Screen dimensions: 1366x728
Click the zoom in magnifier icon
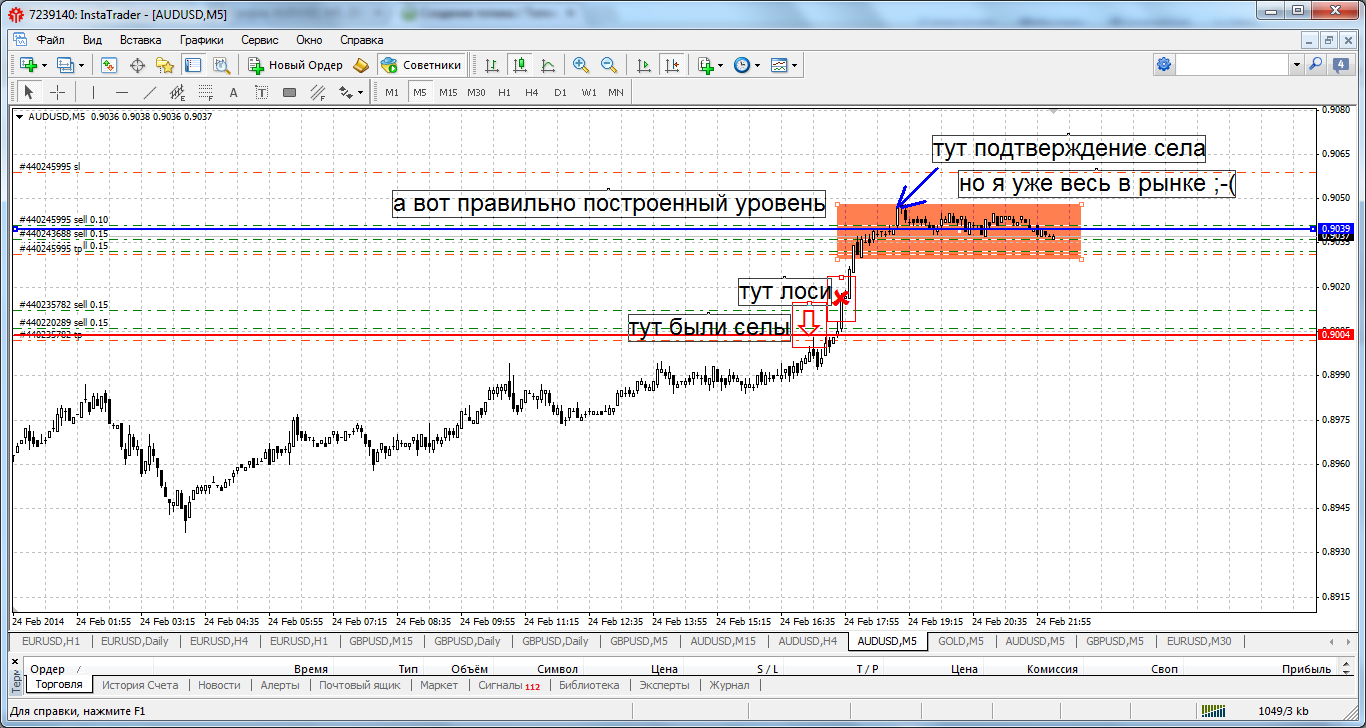[x=580, y=65]
